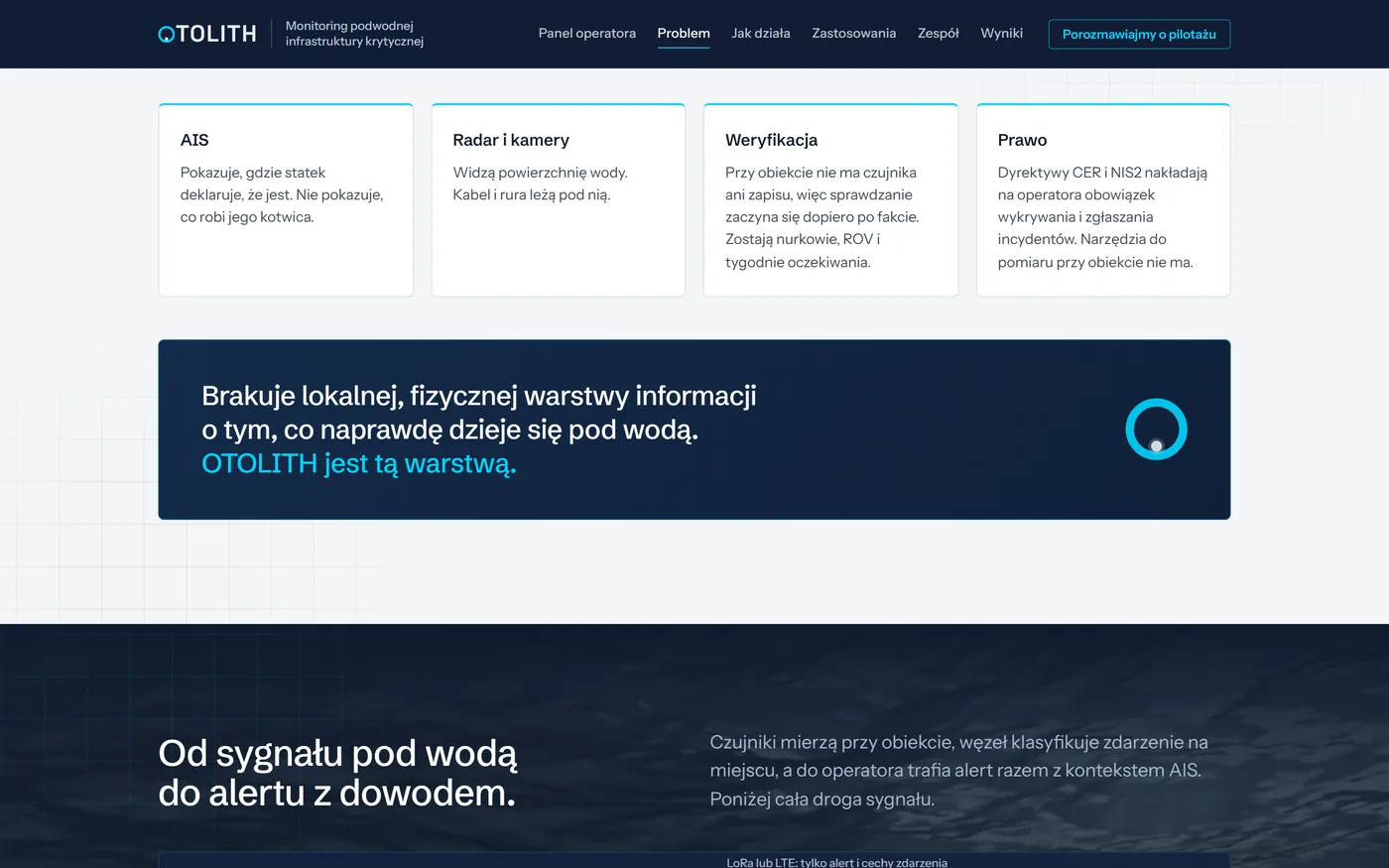Open the Wyniki nav link
The image size is (1389, 868).
[x=1002, y=34]
